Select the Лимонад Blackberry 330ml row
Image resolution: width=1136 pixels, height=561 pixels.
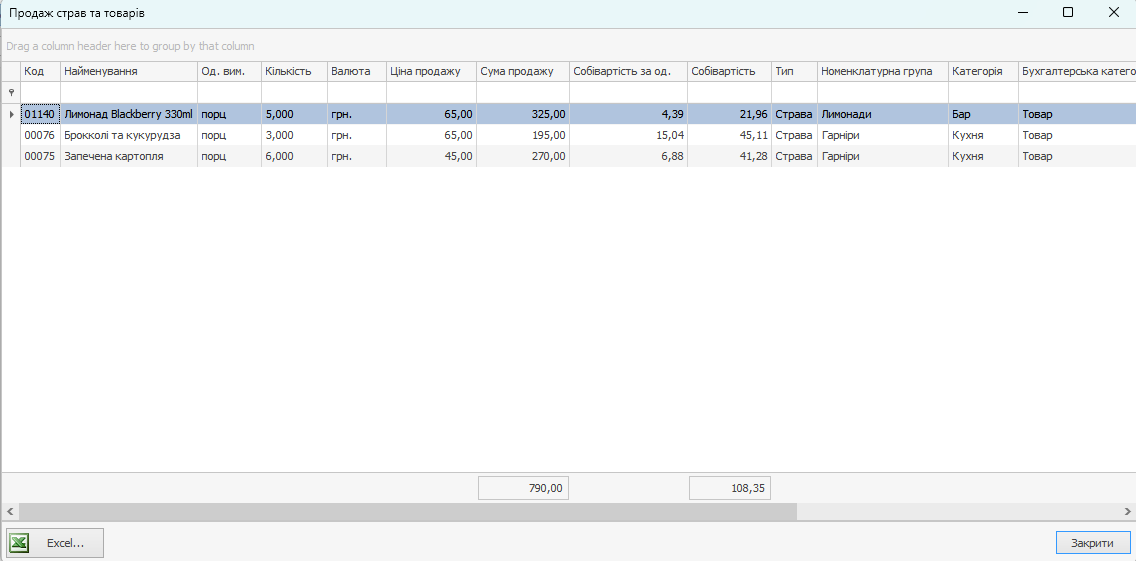pos(128,114)
